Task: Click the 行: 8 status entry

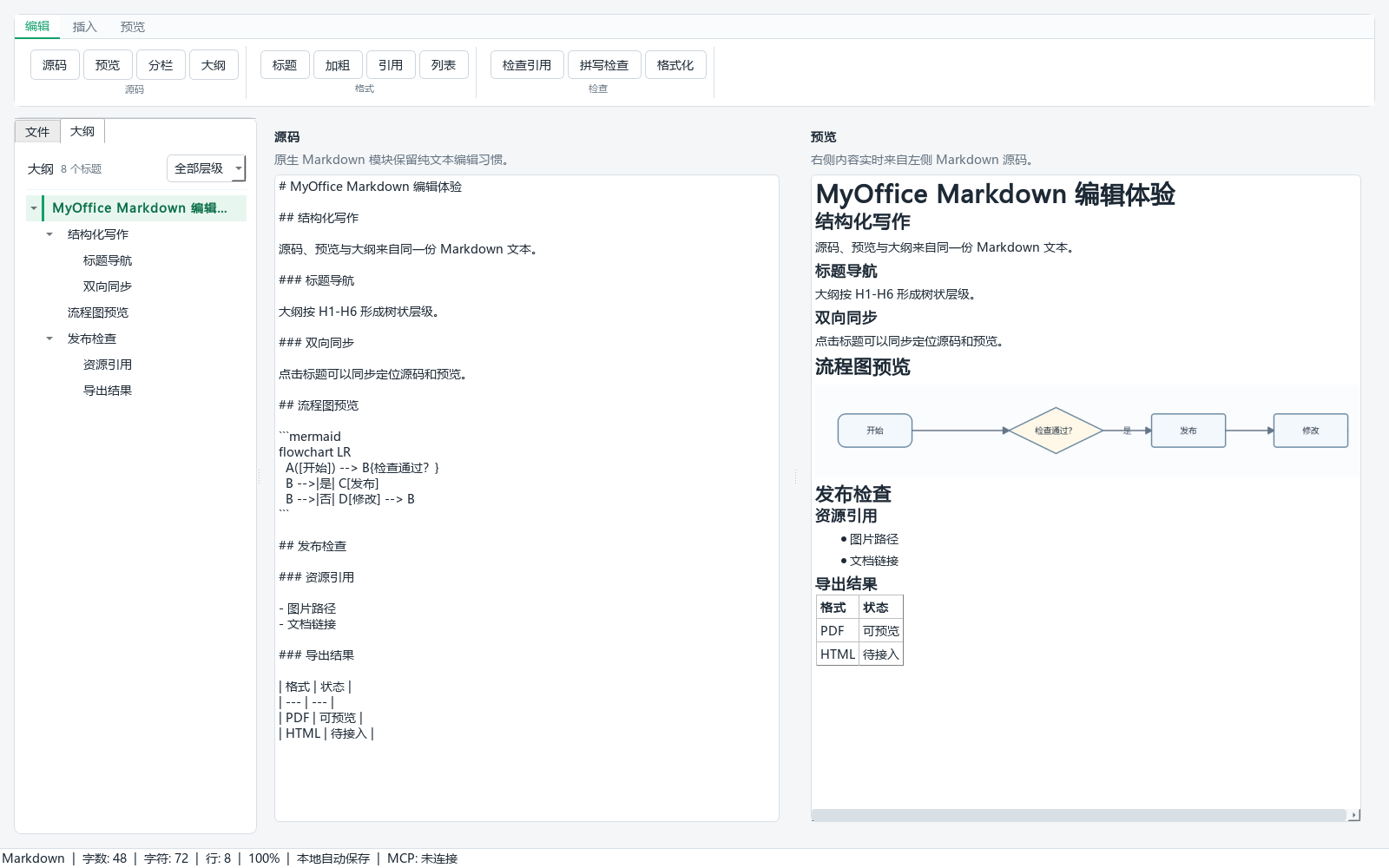Action: [218, 858]
